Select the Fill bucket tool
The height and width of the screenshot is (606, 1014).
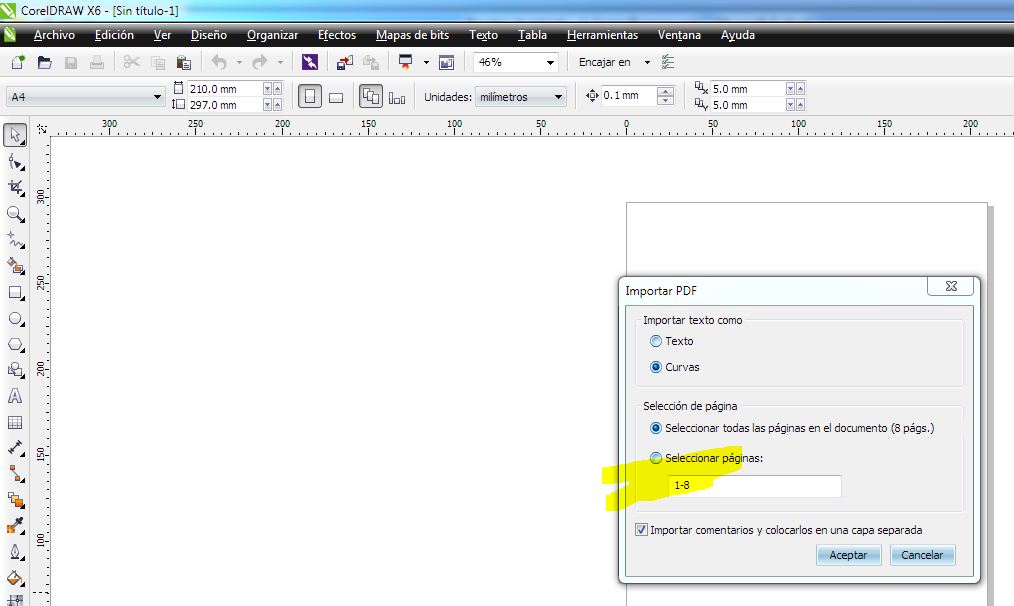16,578
